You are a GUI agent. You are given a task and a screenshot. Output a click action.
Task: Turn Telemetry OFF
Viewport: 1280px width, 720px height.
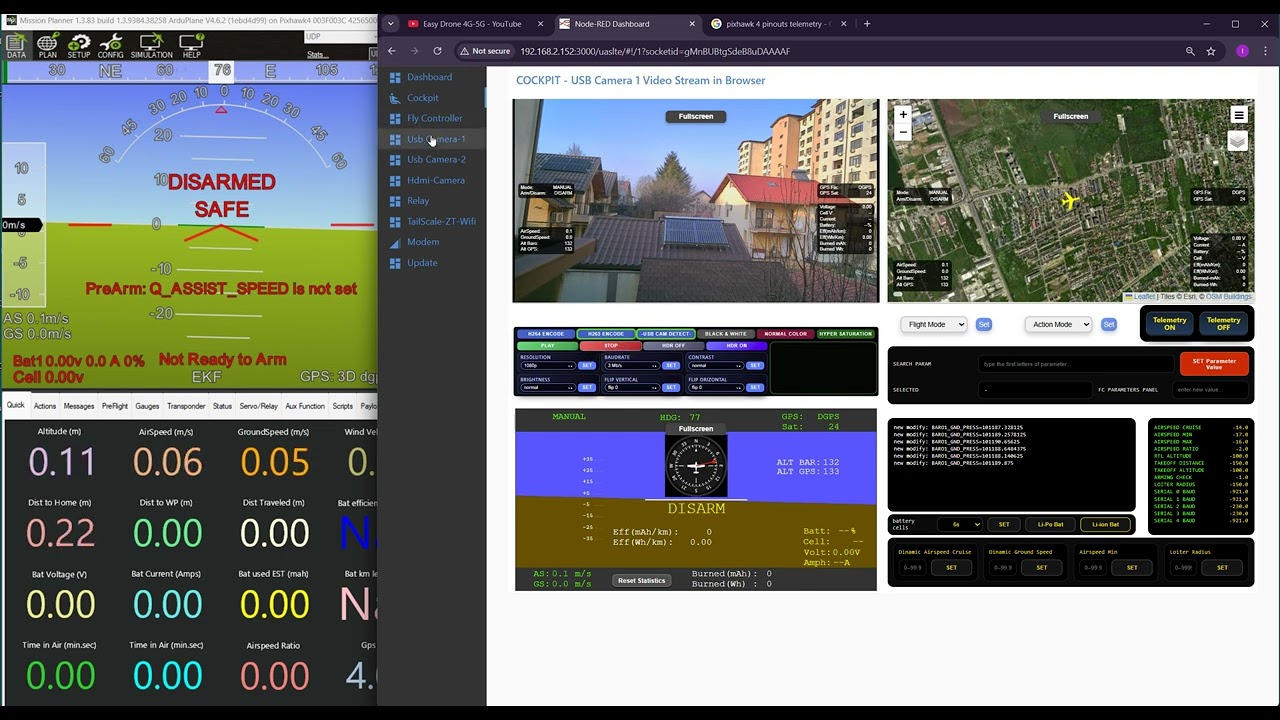1223,324
